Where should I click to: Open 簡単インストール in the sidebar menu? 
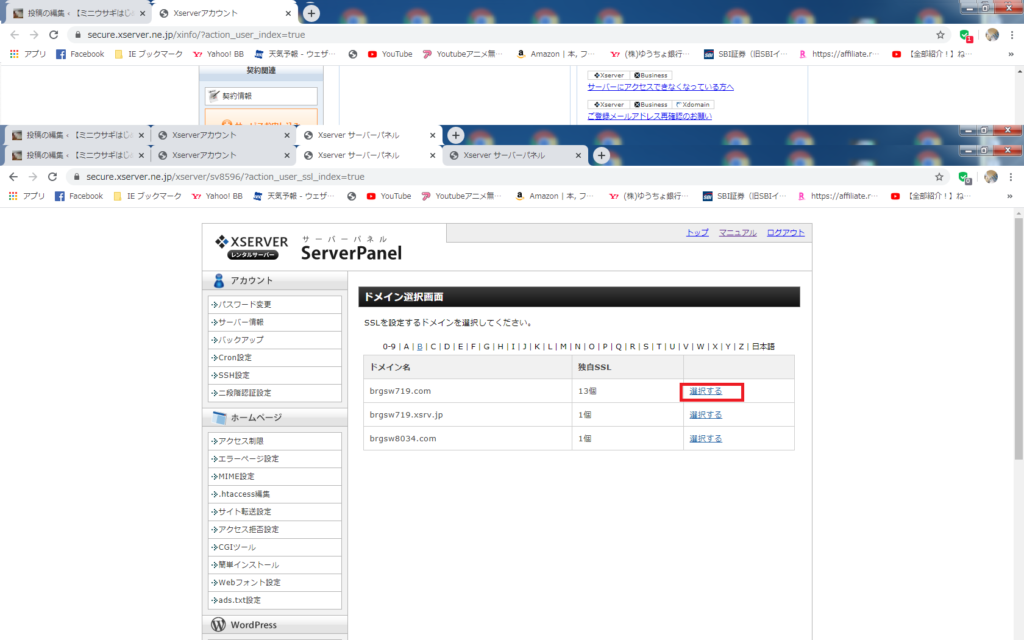click(243, 565)
